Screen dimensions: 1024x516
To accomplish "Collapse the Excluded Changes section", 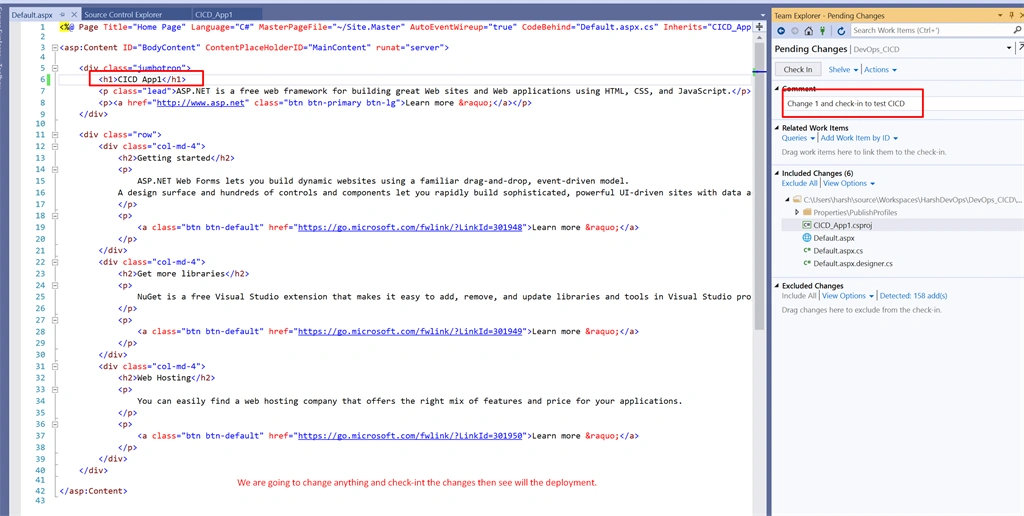I will [x=777, y=286].
